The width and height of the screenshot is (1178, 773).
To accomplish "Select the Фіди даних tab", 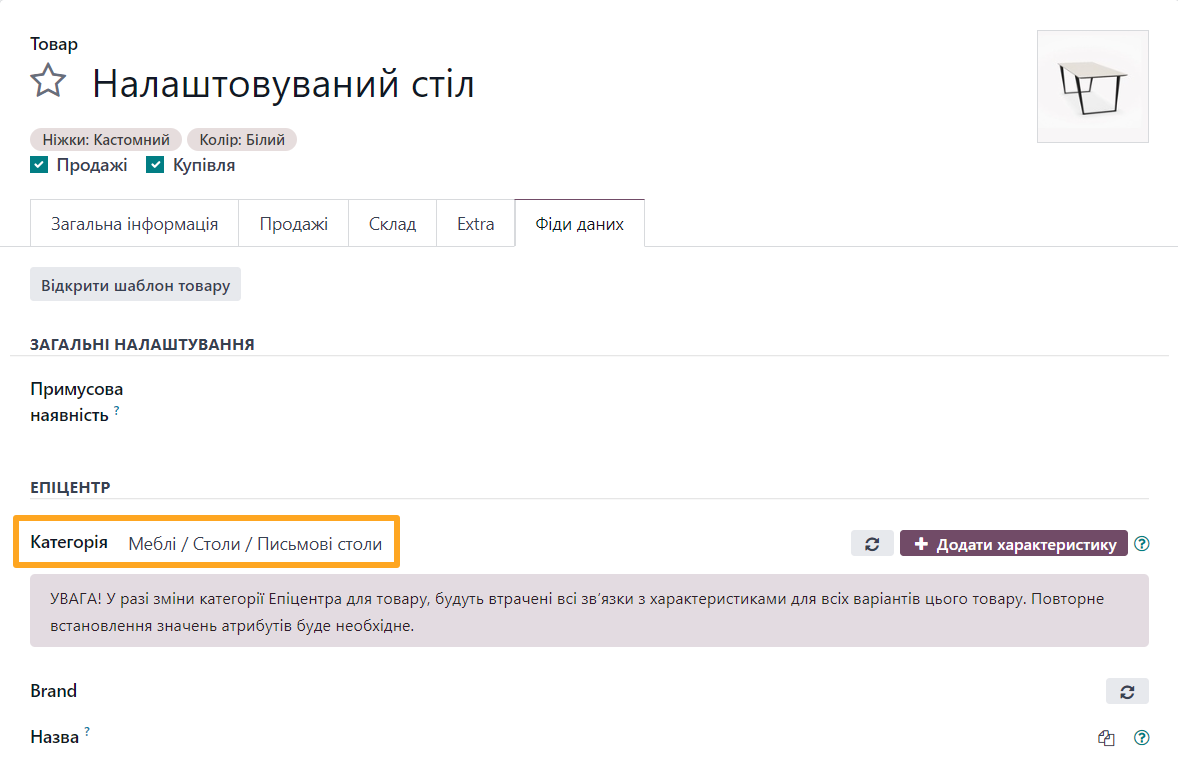I will click(579, 224).
